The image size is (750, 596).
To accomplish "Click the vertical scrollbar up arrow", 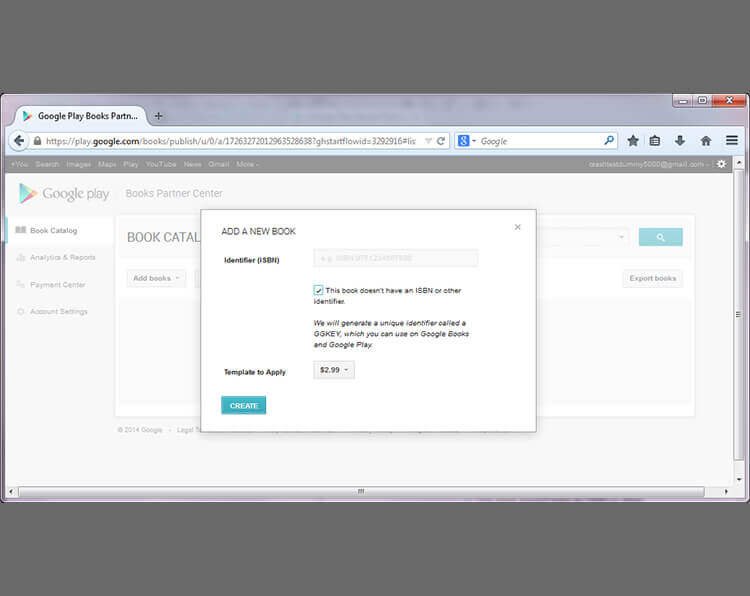I will click(x=739, y=163).
